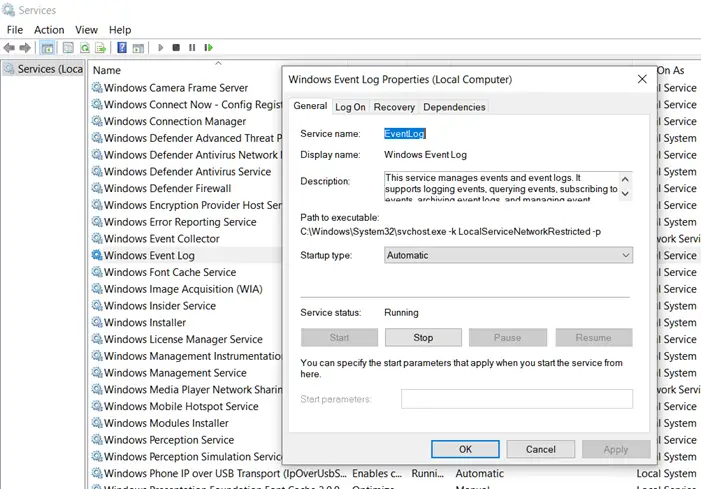Click gear icon of Windows Insider Service

click(97, 306)
